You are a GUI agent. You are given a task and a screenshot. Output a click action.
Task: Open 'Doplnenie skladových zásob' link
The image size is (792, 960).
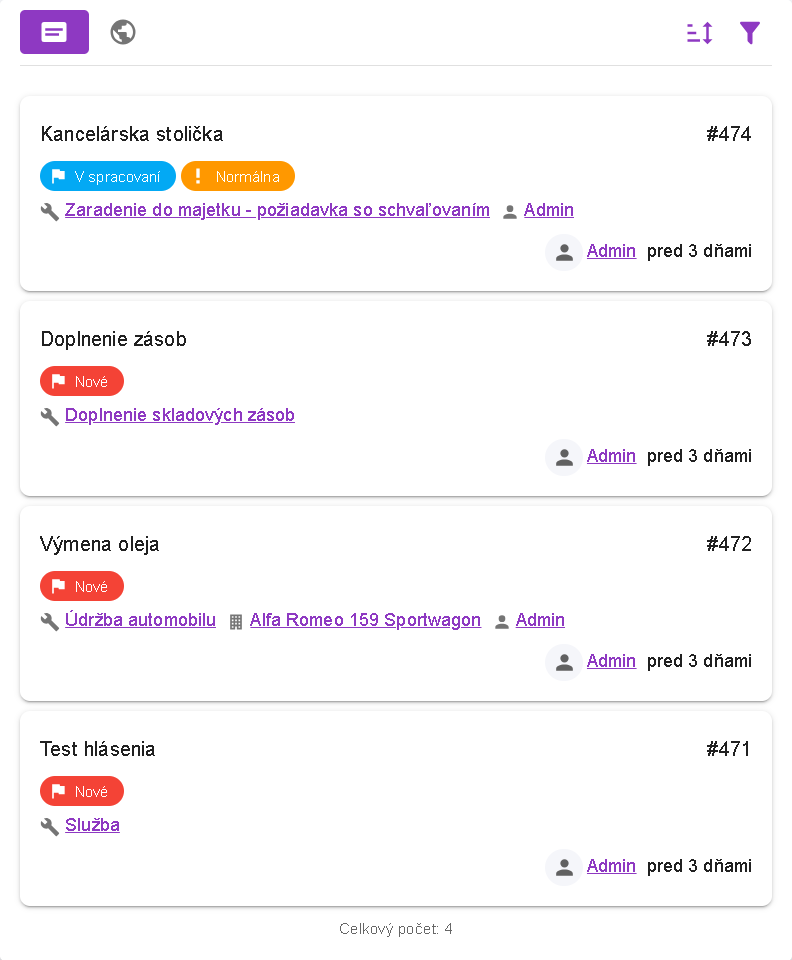(180, 415)
